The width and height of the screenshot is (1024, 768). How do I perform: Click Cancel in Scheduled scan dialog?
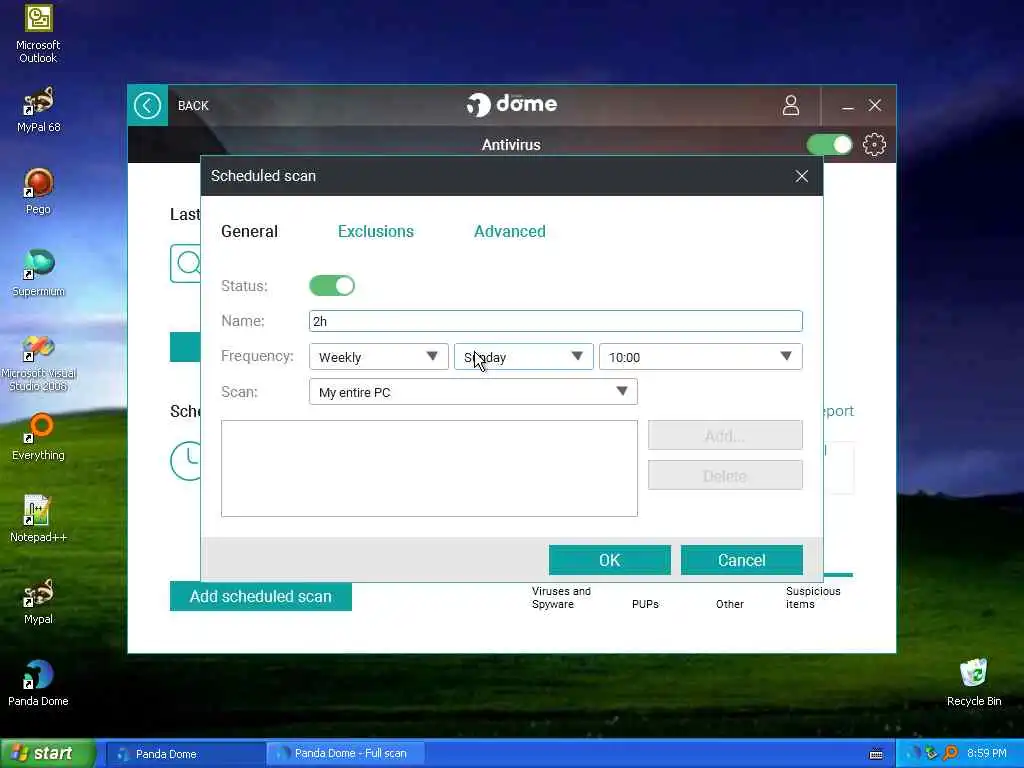coord(741,560)
